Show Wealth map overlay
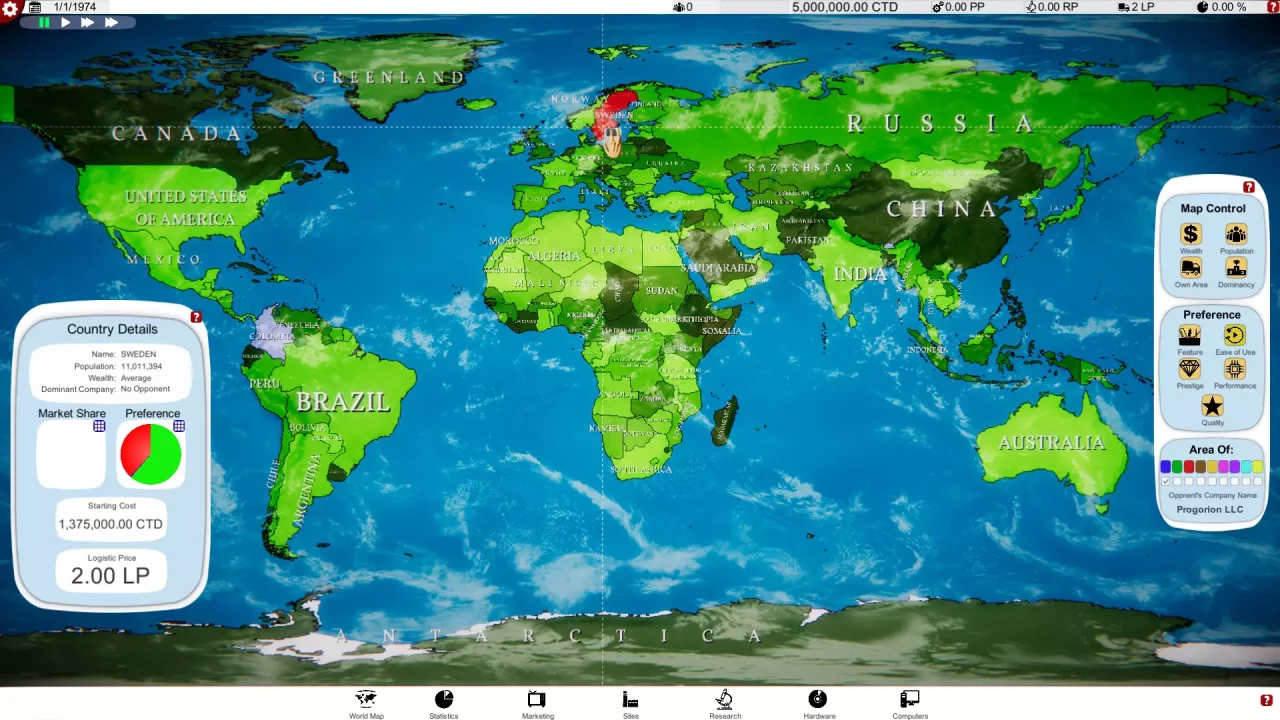This screenshot has height=720, width=1280. [x=1190, y=236]
